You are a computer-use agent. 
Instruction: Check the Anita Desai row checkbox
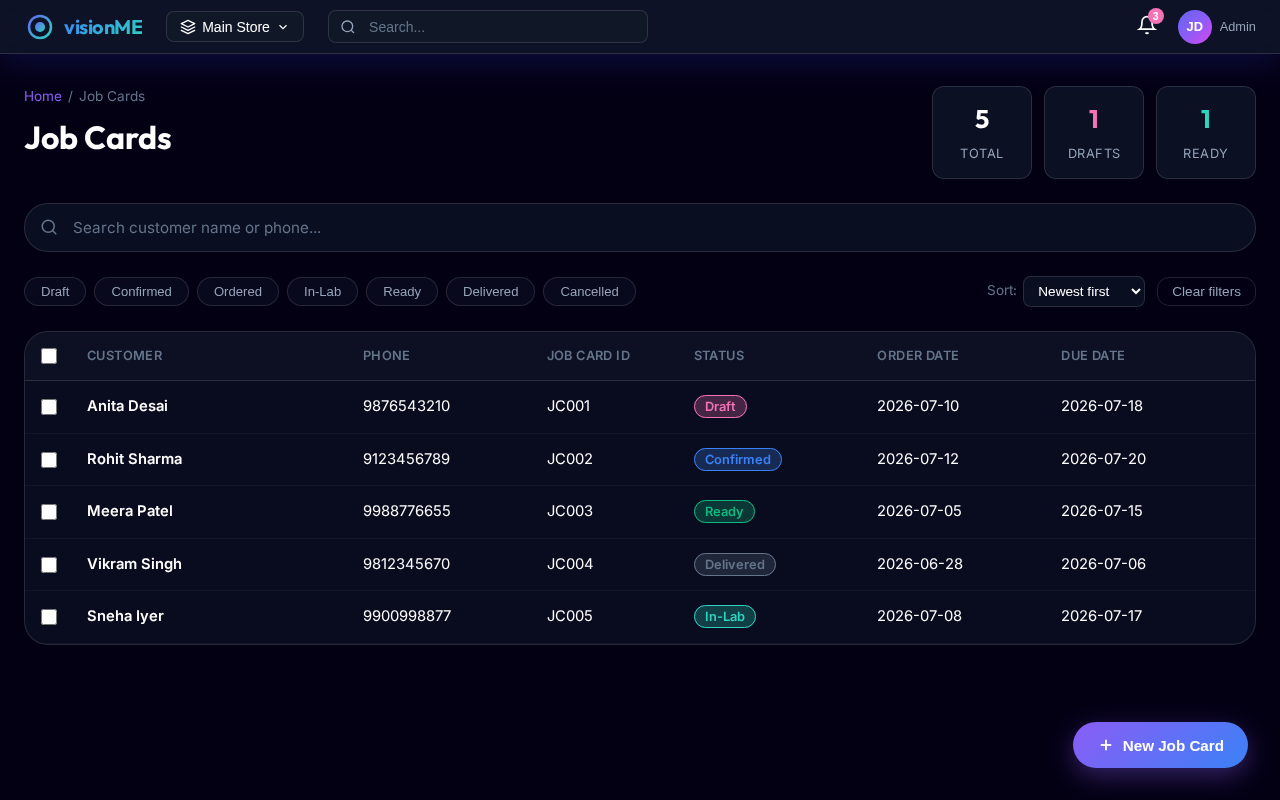[x=49, y=407]
